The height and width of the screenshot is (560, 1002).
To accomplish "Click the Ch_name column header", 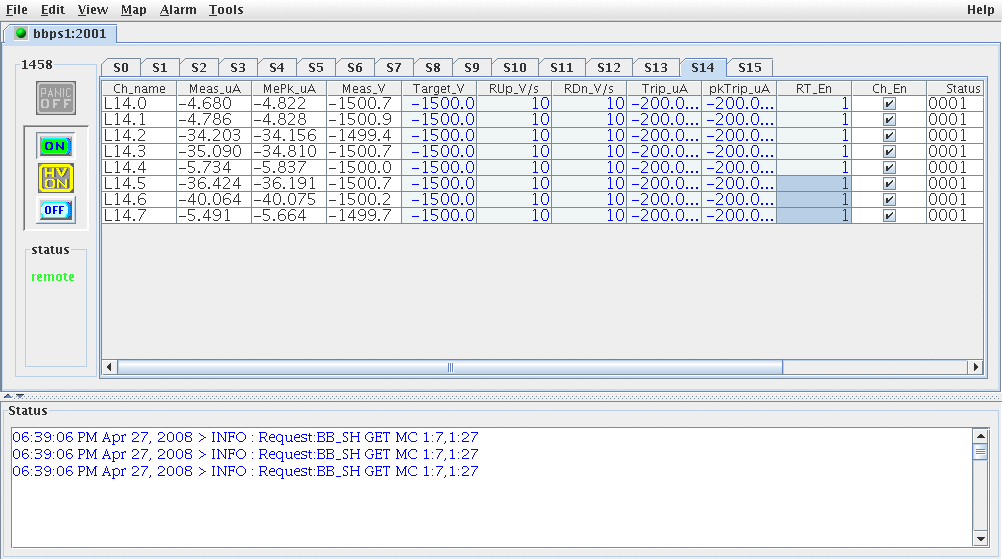I will [x=139, y=88].
